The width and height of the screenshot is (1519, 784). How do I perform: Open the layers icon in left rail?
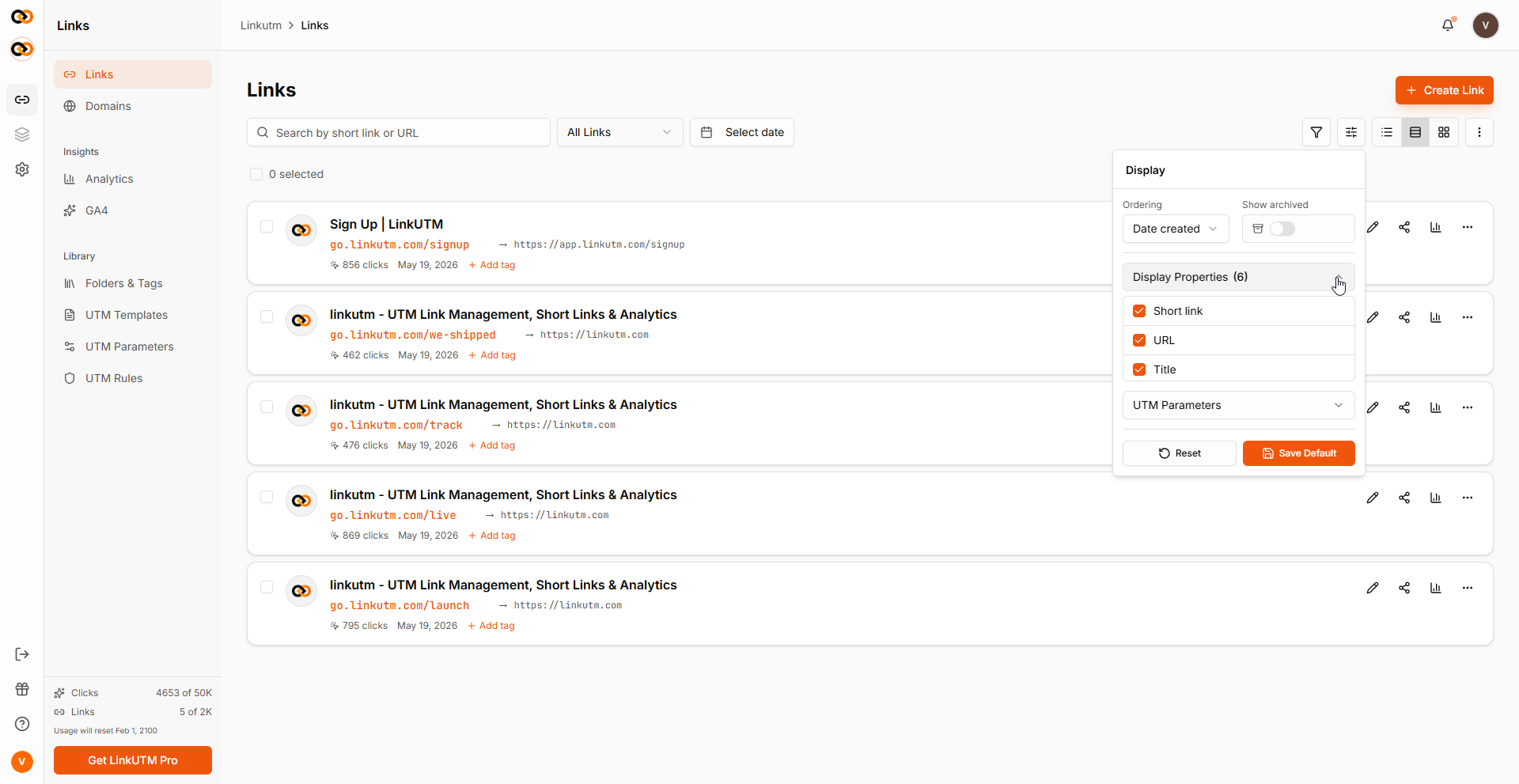[x=22, y=134]
